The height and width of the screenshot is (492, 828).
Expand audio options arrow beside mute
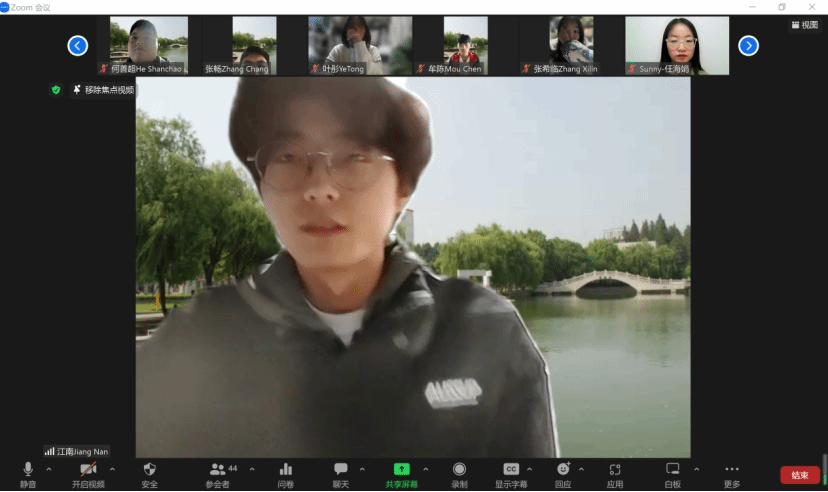pos(49,469)
